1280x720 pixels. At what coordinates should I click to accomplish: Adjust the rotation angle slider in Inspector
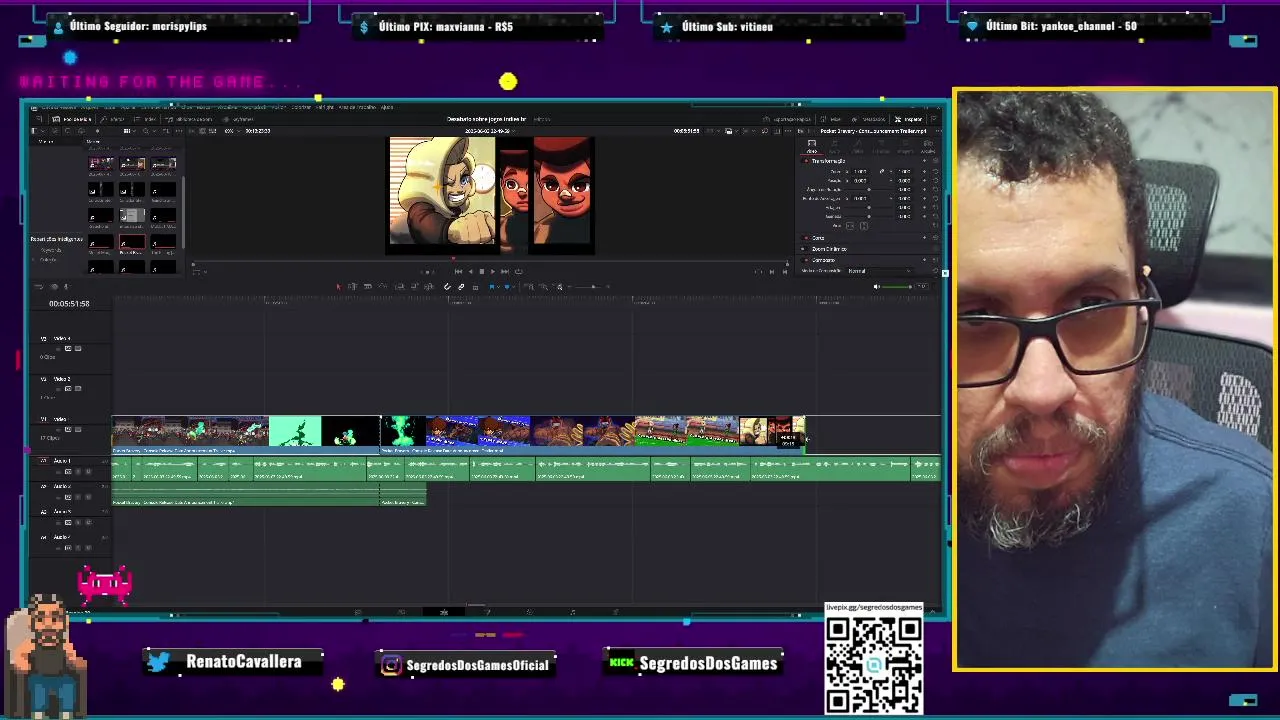point(868,189)
